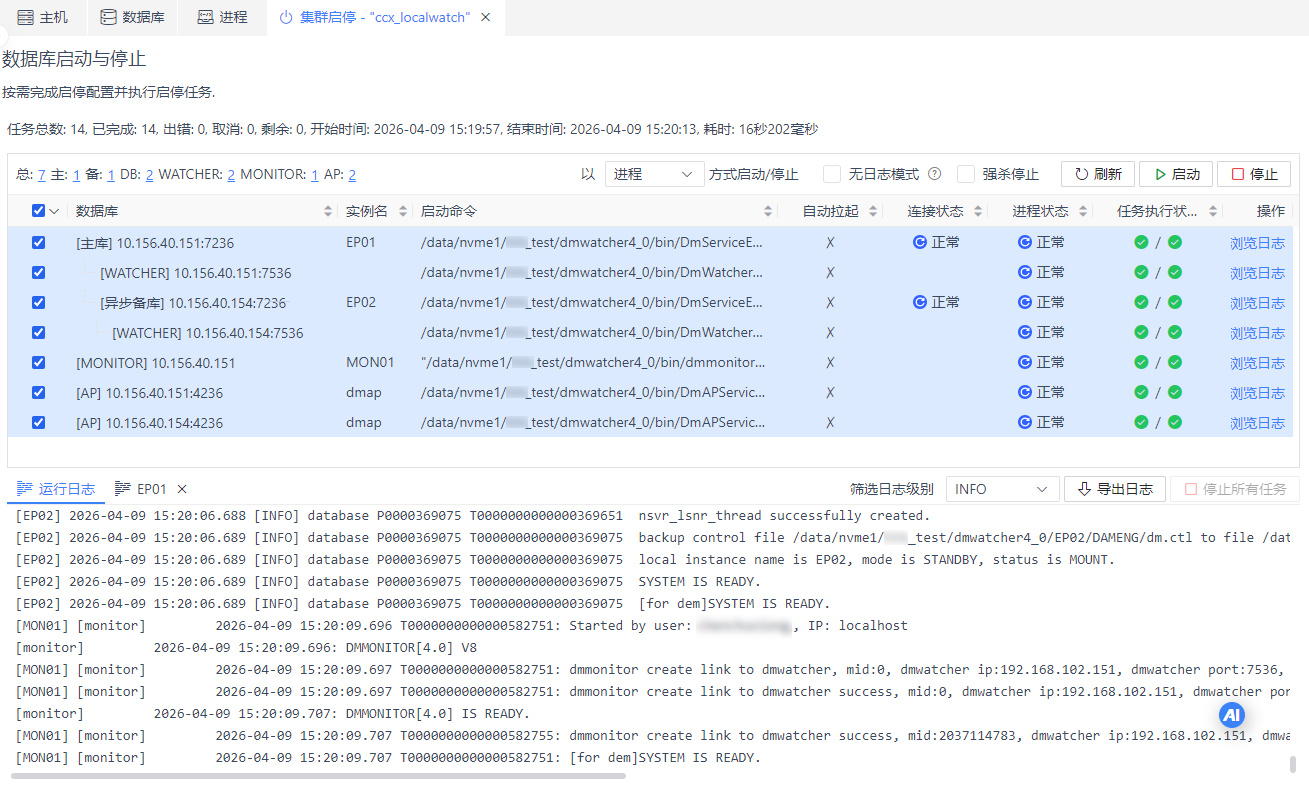1309x792 pixels.
Task: Open the header checkbox selection dropdown arrow
Action: (54, 211)
